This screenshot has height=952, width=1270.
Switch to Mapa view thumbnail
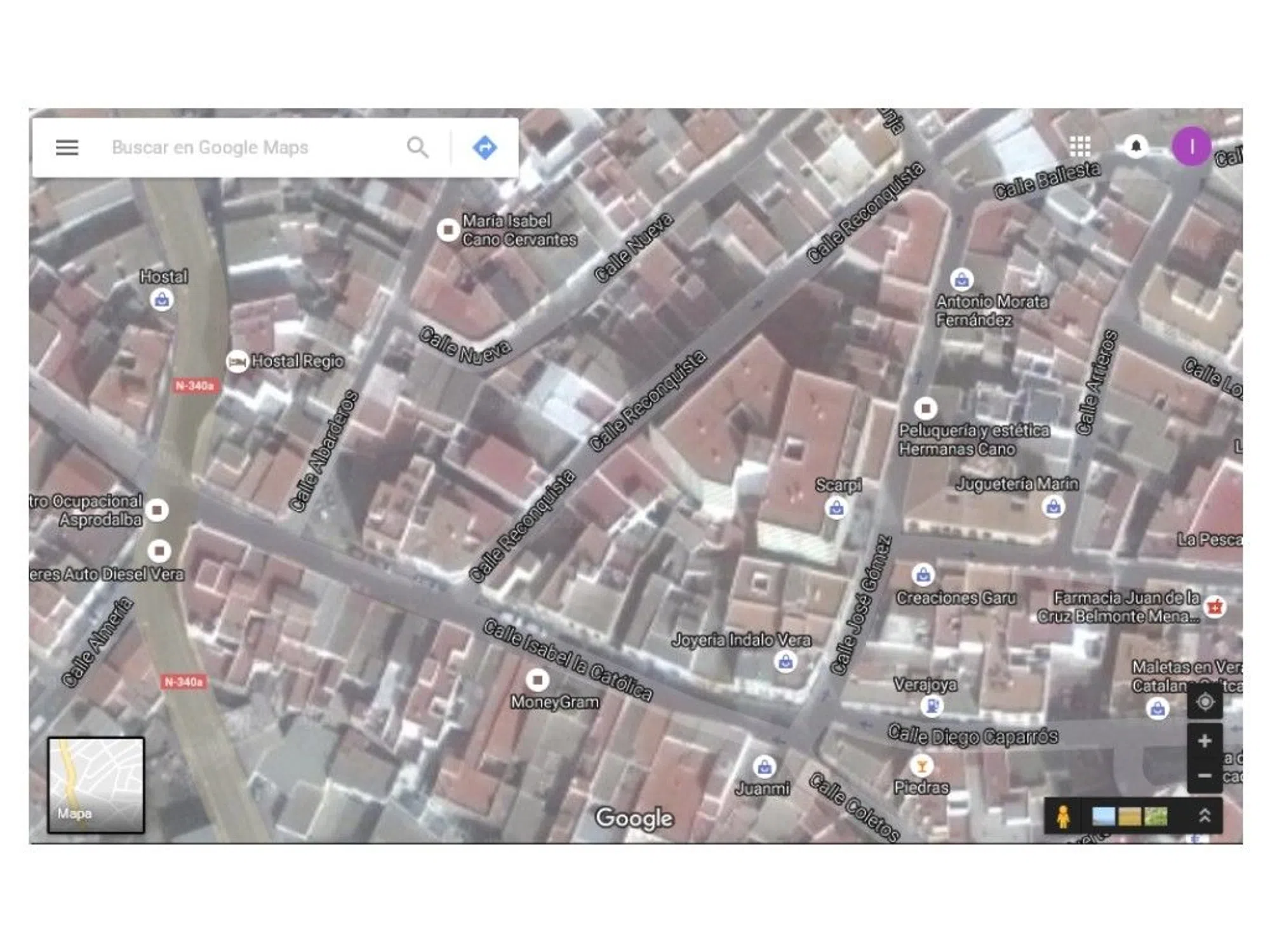(96, 784)
